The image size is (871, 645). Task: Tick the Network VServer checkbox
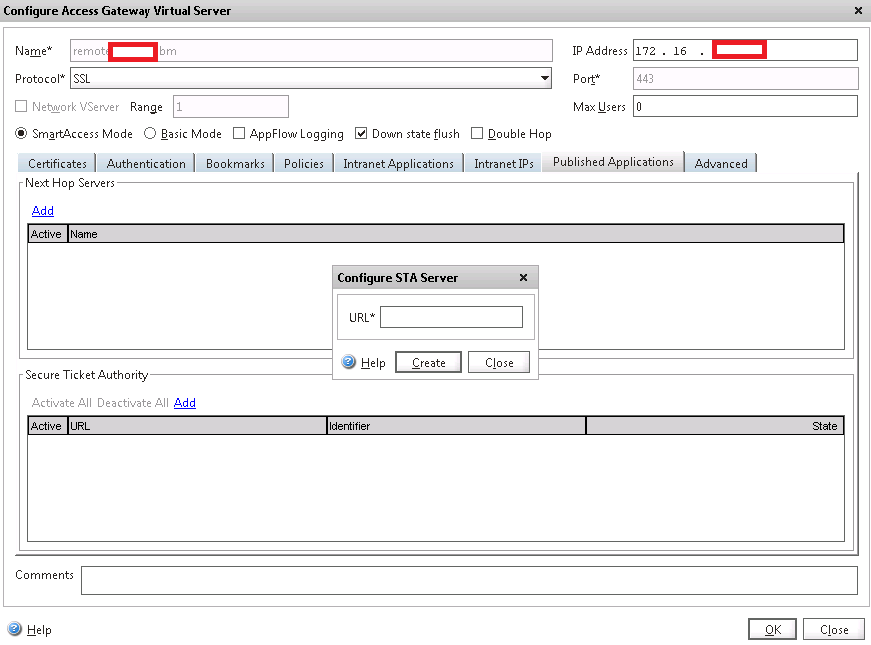[21, 106]
